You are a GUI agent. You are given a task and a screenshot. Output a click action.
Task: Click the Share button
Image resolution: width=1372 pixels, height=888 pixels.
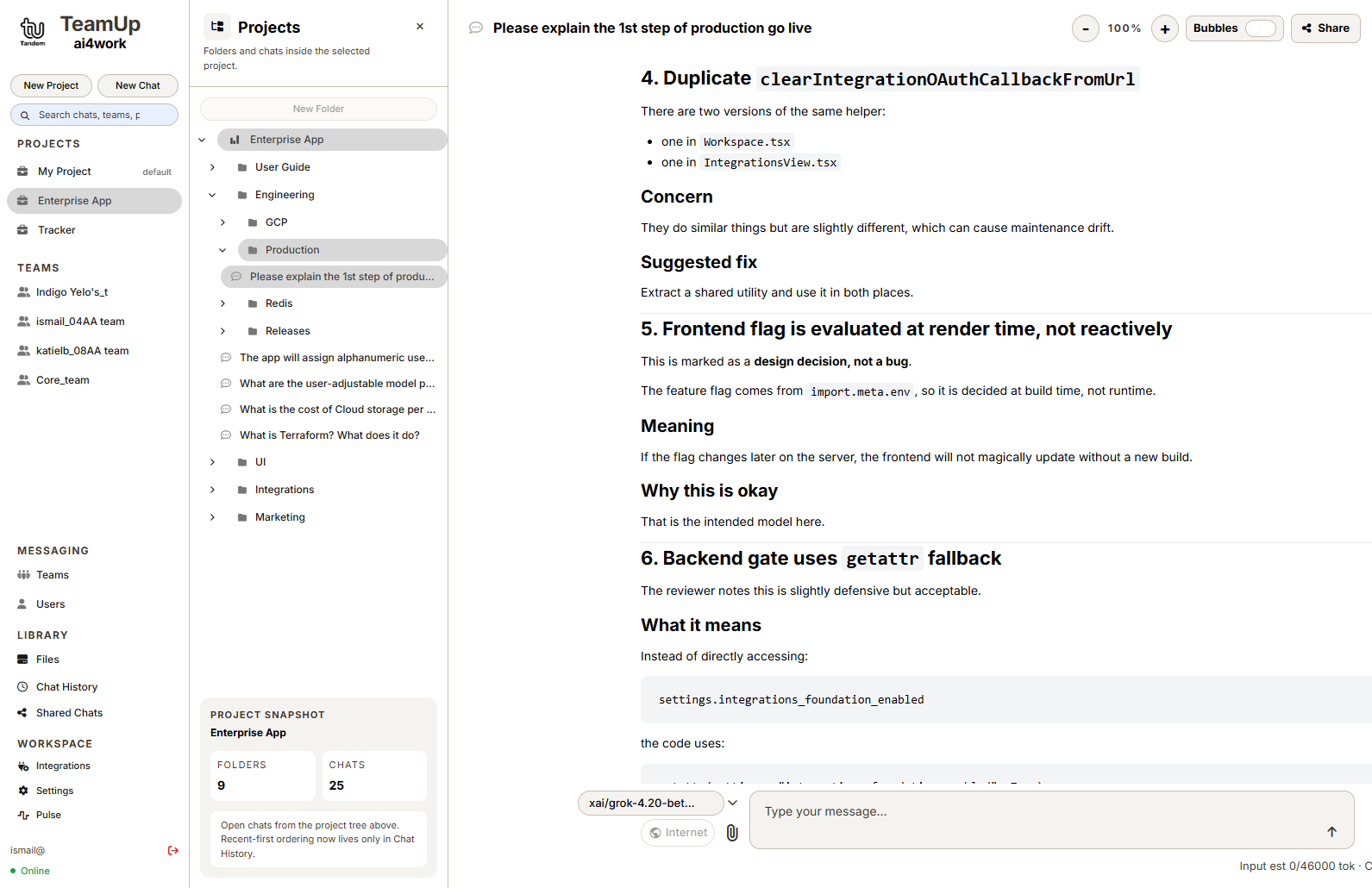click(x=1325, y=28)
